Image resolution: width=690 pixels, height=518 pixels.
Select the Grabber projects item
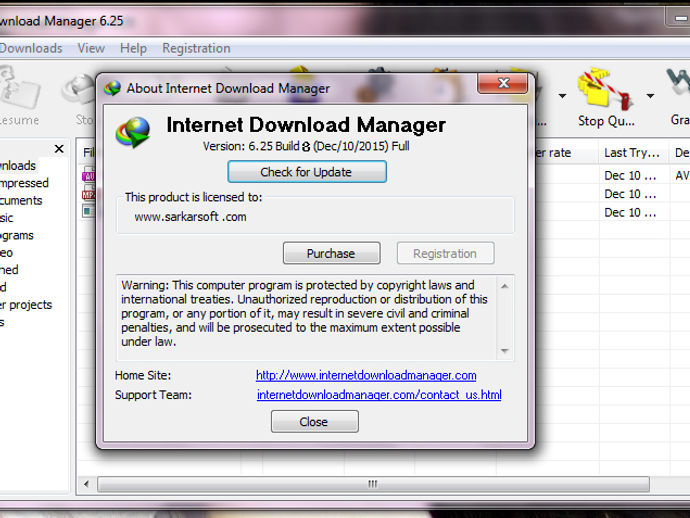(26, 305)
